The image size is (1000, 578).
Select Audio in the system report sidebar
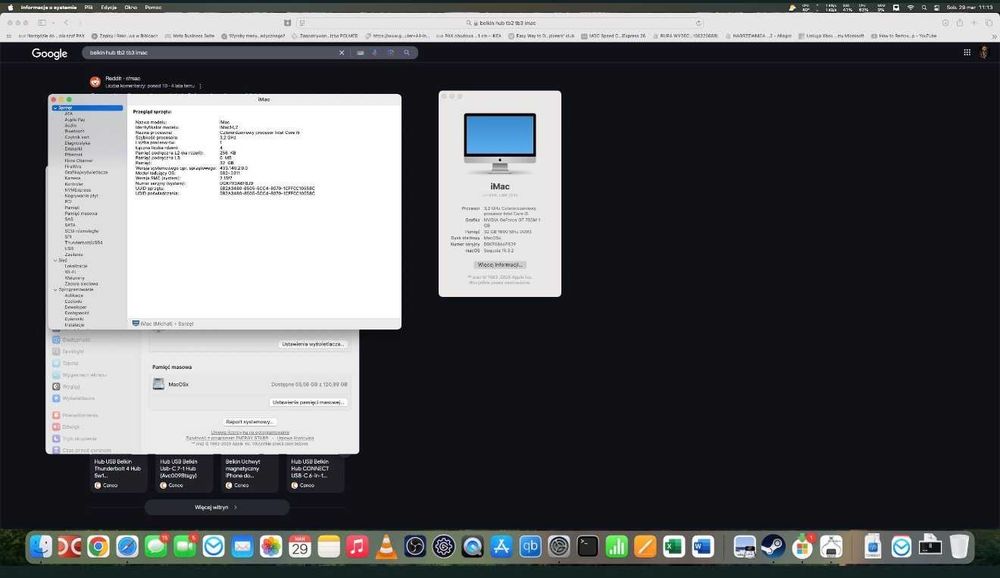click(70, 126)
